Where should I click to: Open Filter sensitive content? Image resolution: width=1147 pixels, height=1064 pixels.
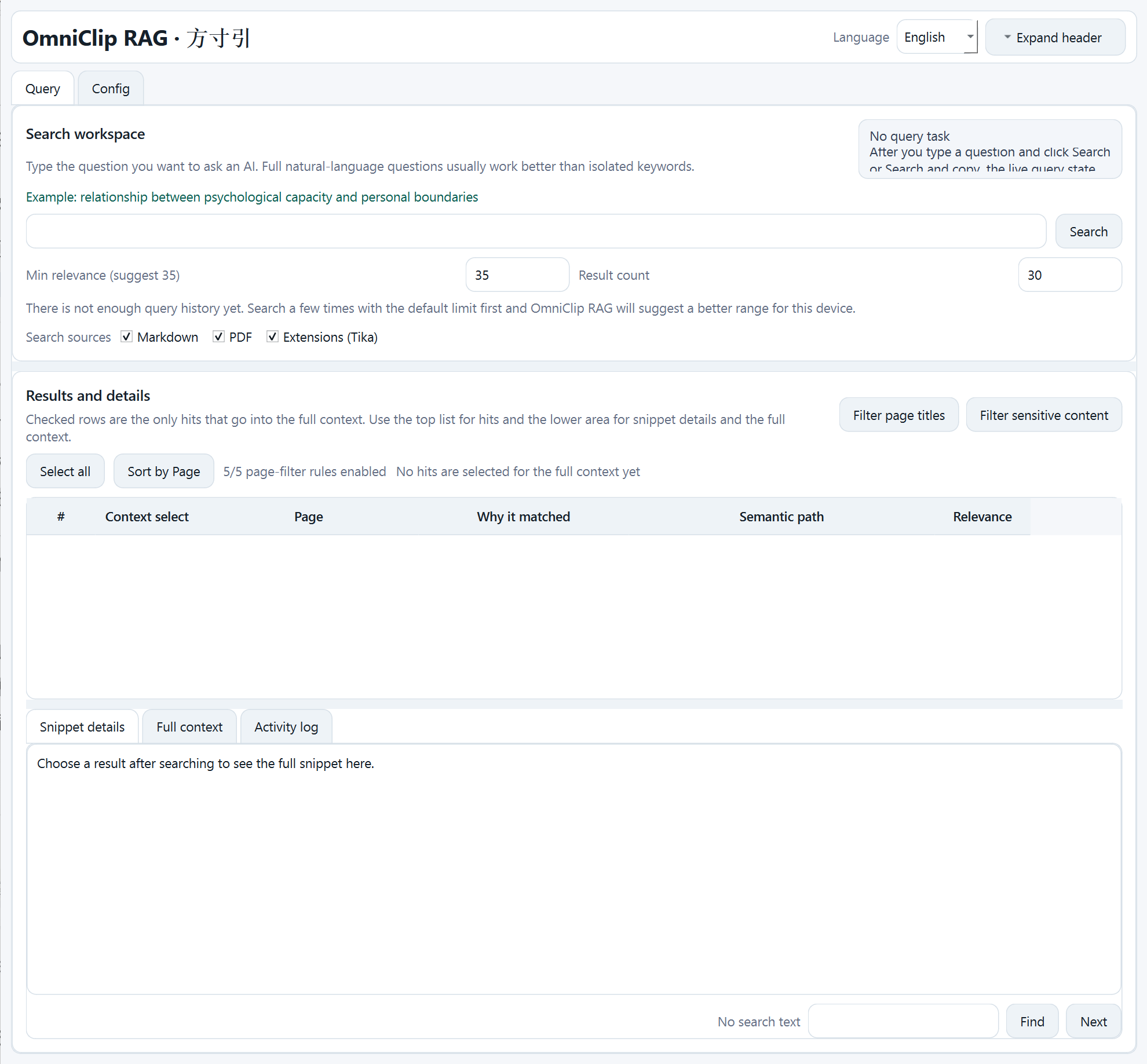click(x=1043, y=415)
